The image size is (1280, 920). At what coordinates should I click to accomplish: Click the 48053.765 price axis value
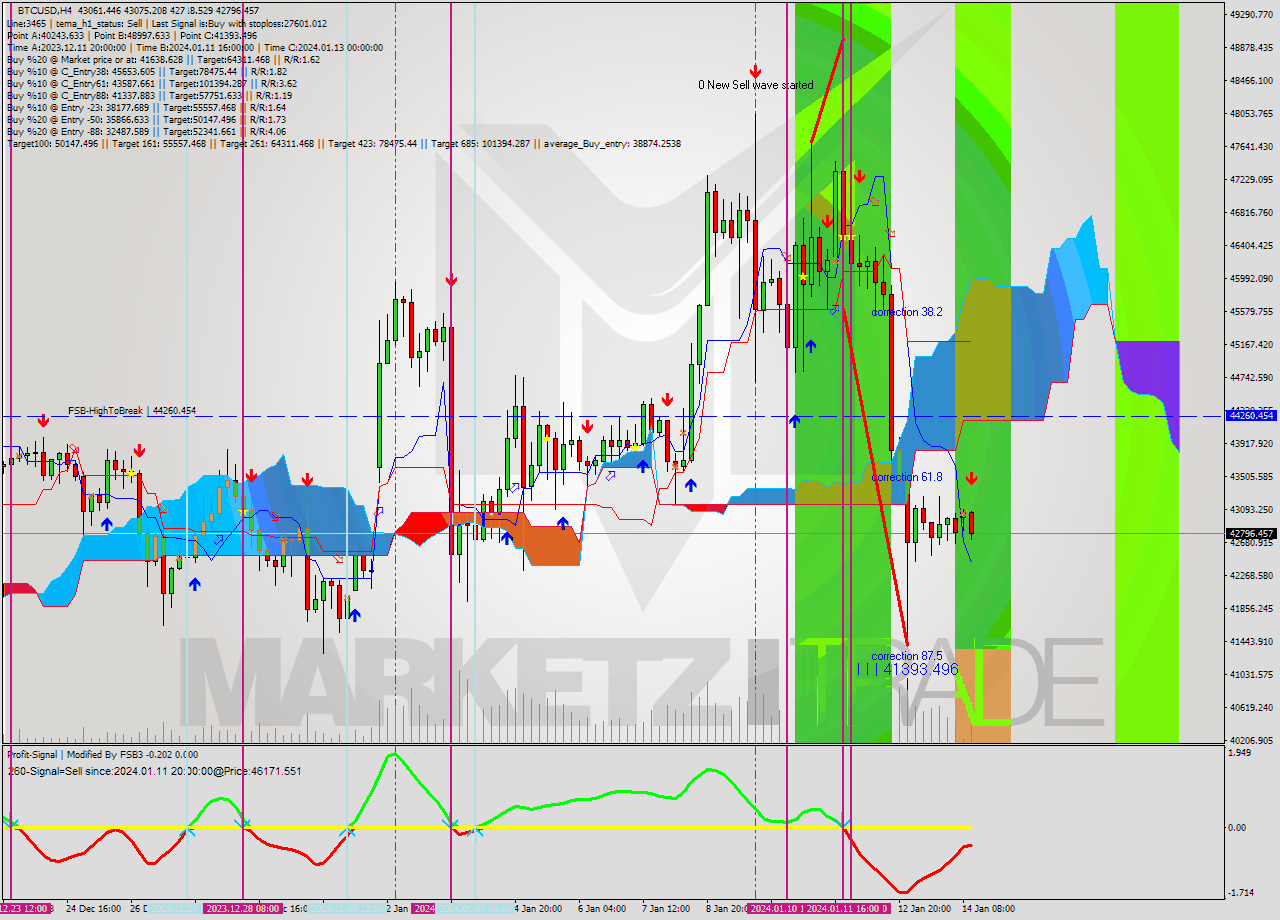(1250, 113)
